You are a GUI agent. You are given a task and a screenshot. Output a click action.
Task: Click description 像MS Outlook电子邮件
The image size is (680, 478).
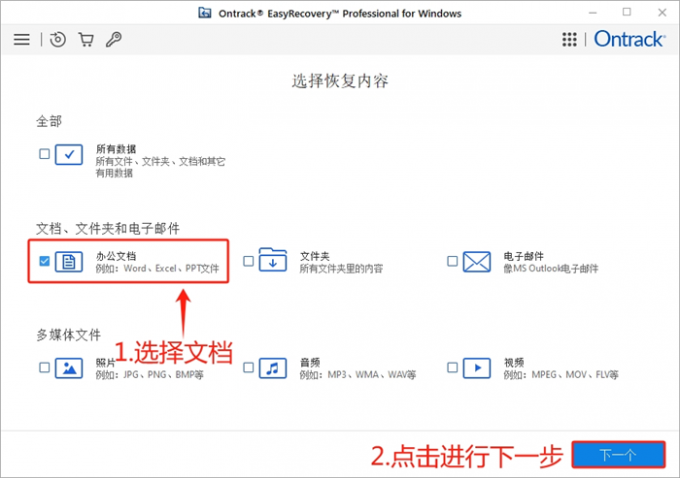click(551, 268)
